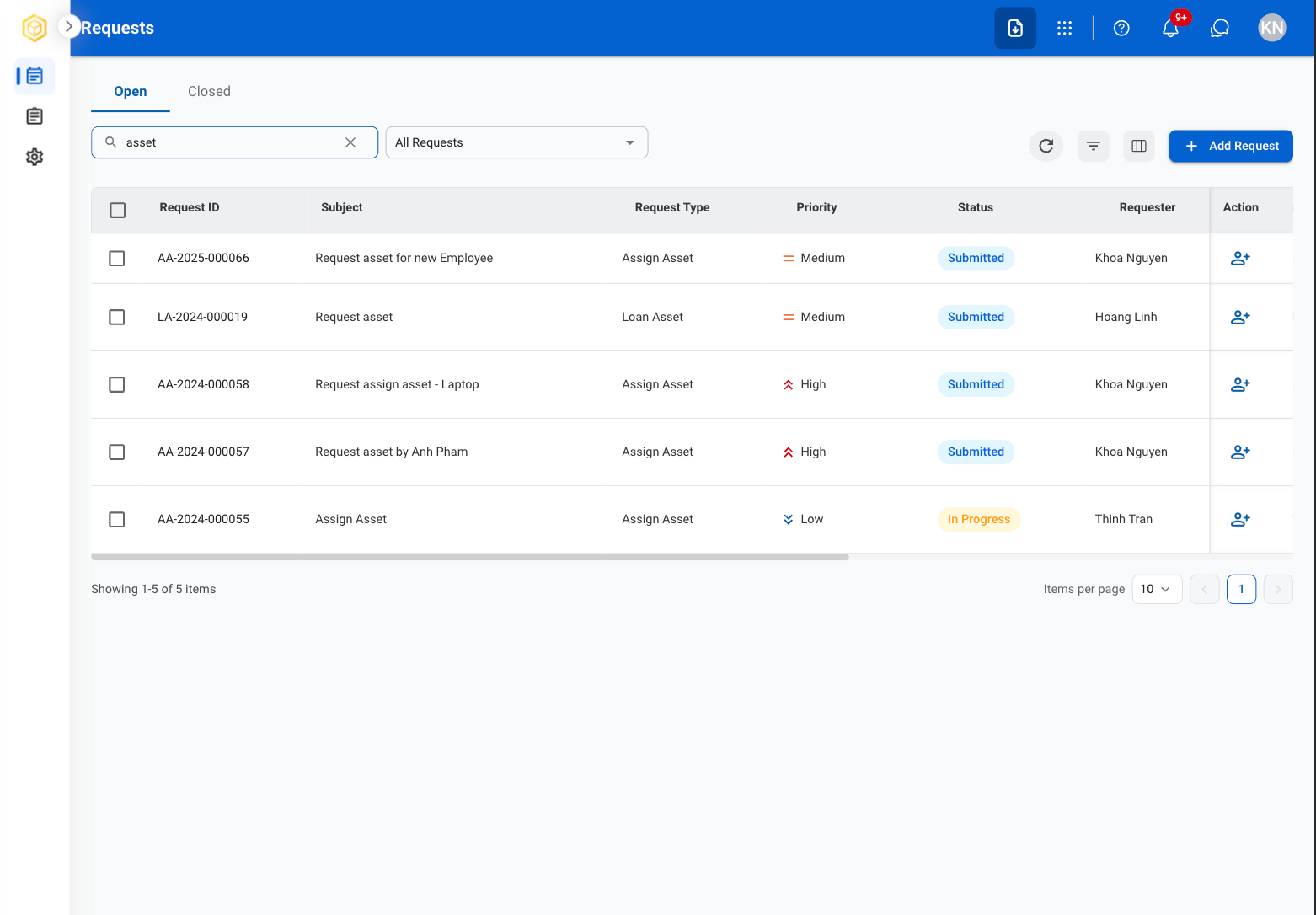Open the Requests calendar sidebar icon
This screenshot has height=915, width=1316.
click(x=35, y=76)
